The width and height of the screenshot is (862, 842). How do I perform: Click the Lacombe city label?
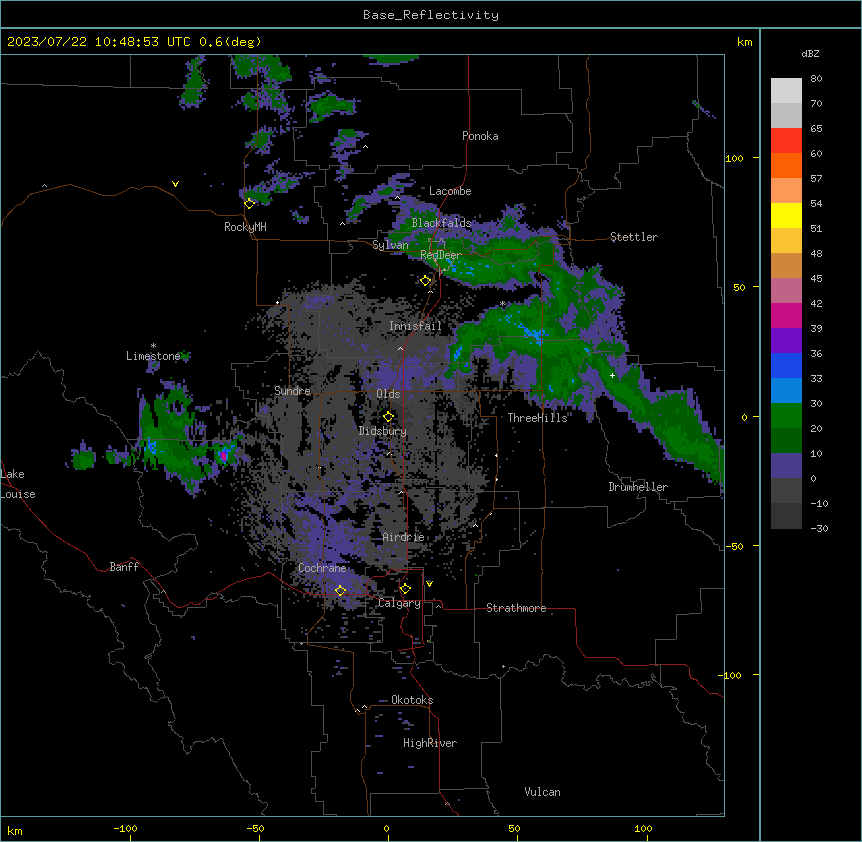(x=450, y=191)
